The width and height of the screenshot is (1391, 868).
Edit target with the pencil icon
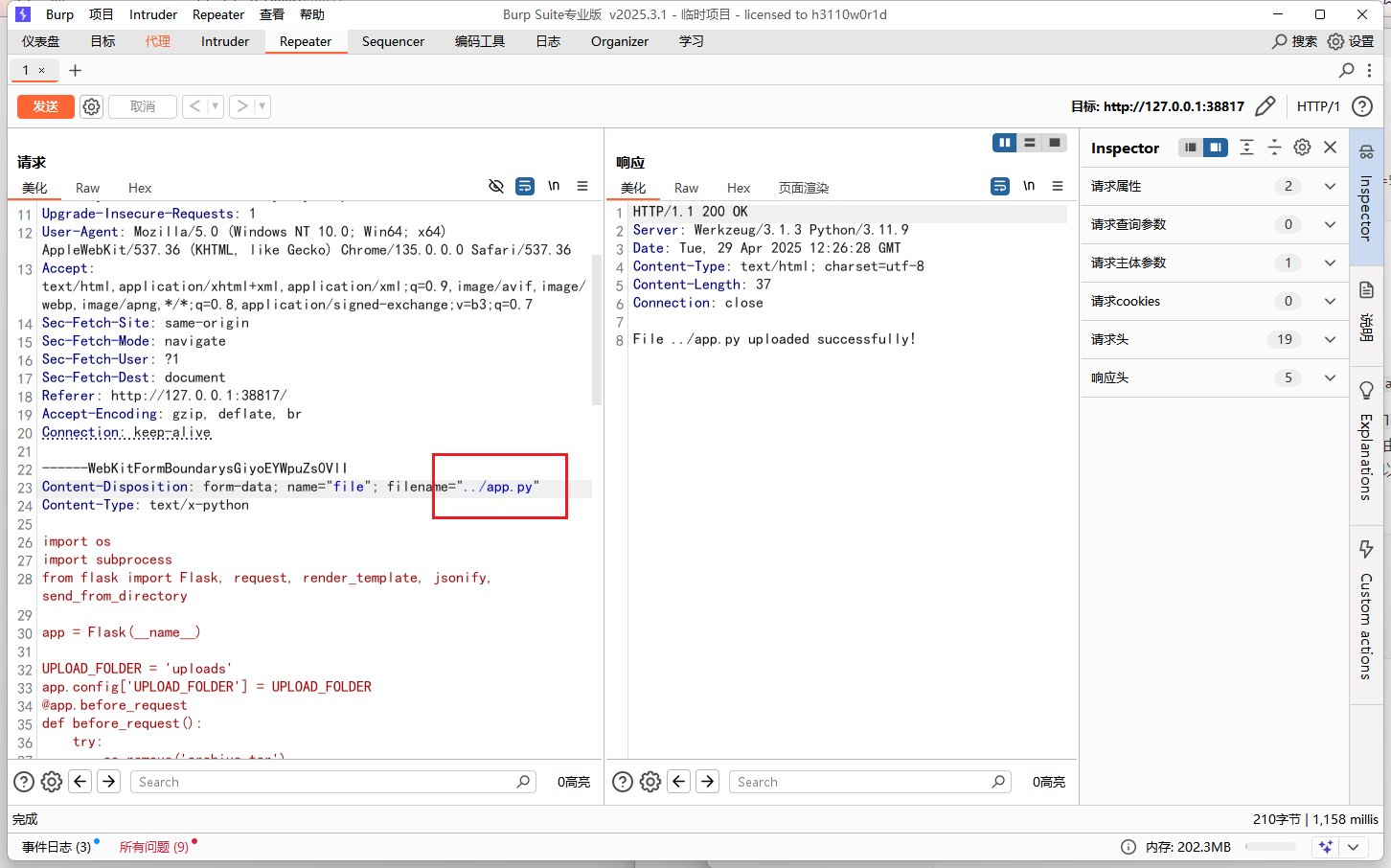(x=1265, y=106)
